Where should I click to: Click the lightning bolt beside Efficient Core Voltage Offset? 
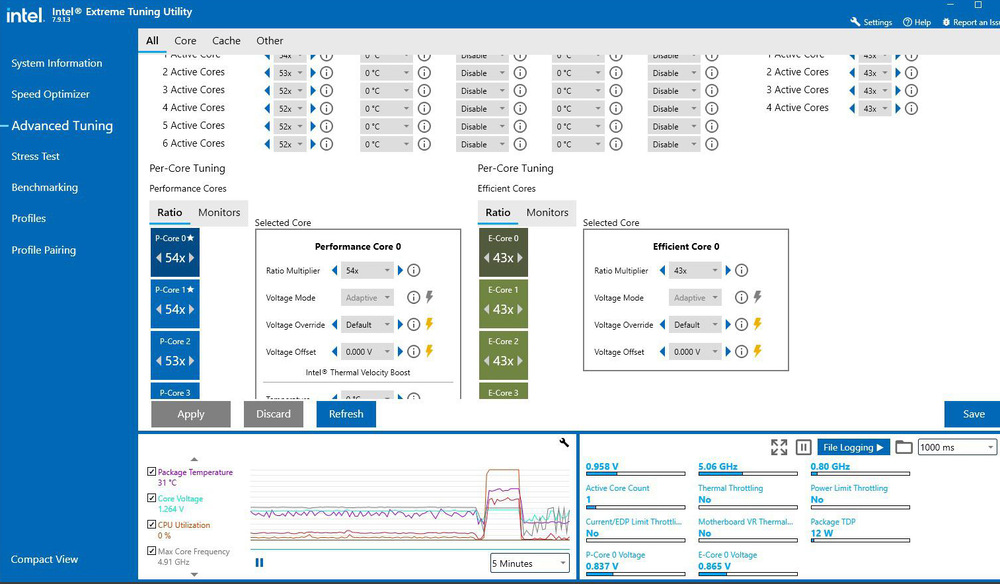click(758, 351)
